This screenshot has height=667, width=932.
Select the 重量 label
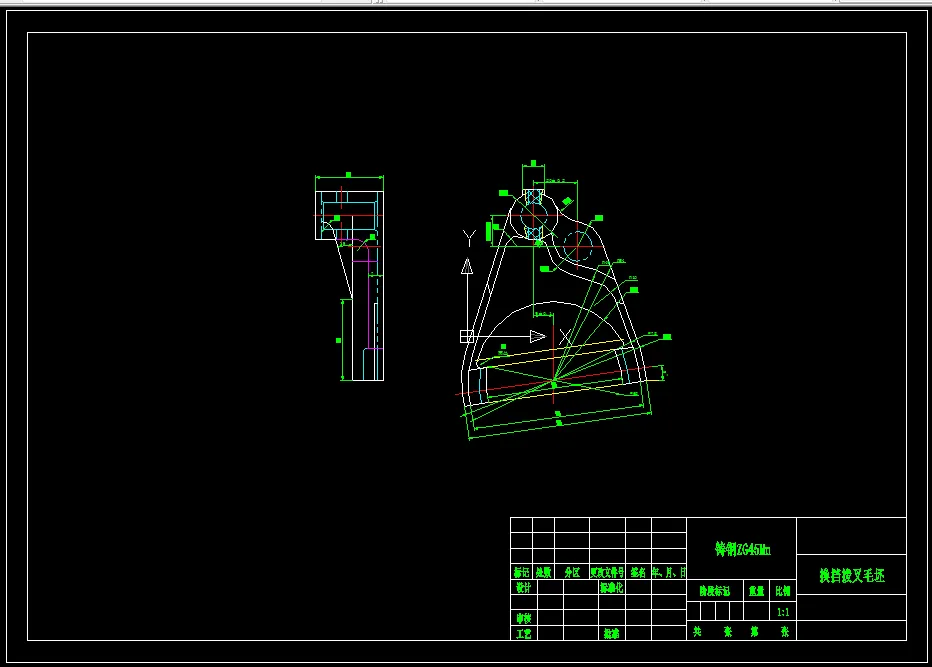click(756, 591)
